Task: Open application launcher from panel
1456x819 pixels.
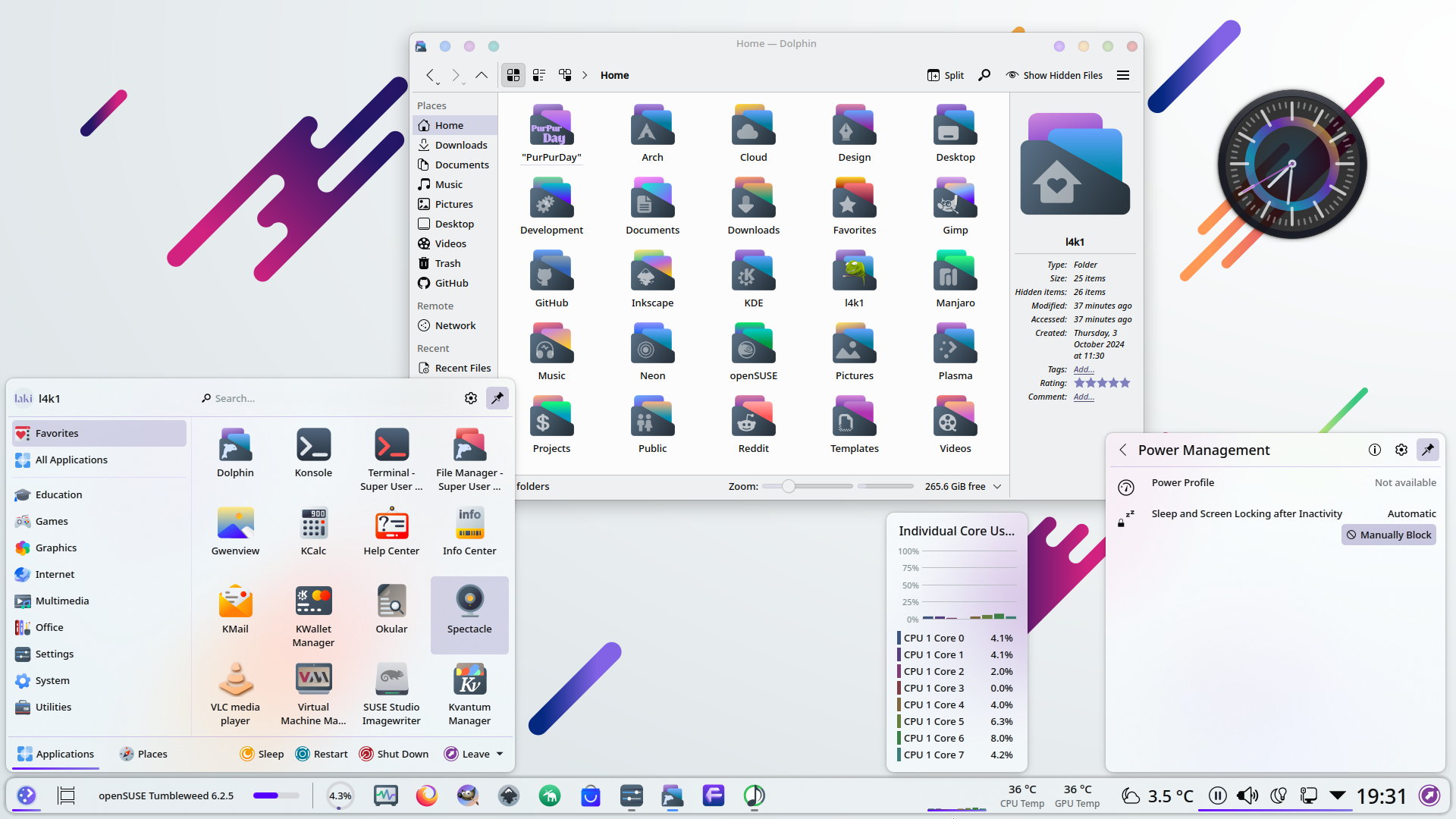Action: 27,795
